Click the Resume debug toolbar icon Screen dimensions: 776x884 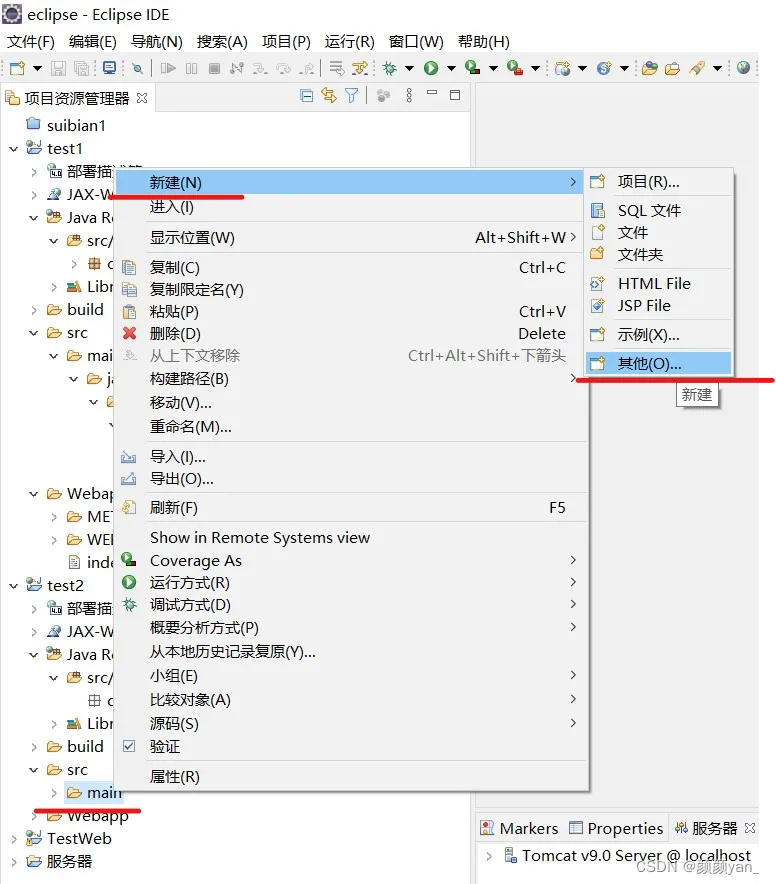[x=168, y=68]
